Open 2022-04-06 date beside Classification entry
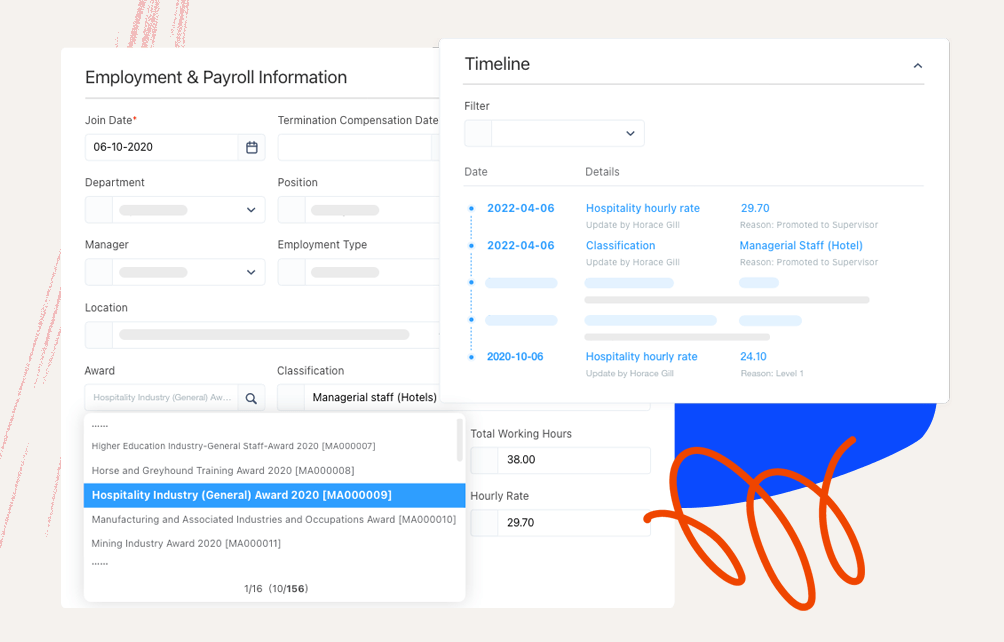Screen dimensions: 1004x642 point(521,245)
